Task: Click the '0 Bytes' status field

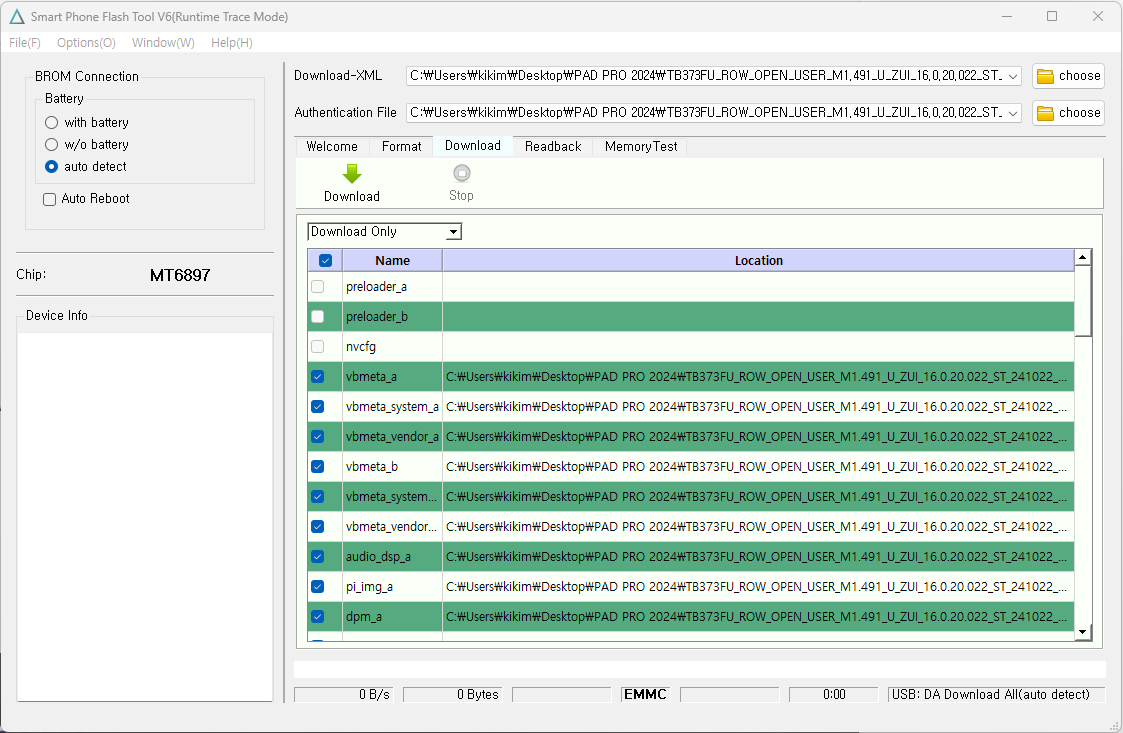Action: click(453, 694)
